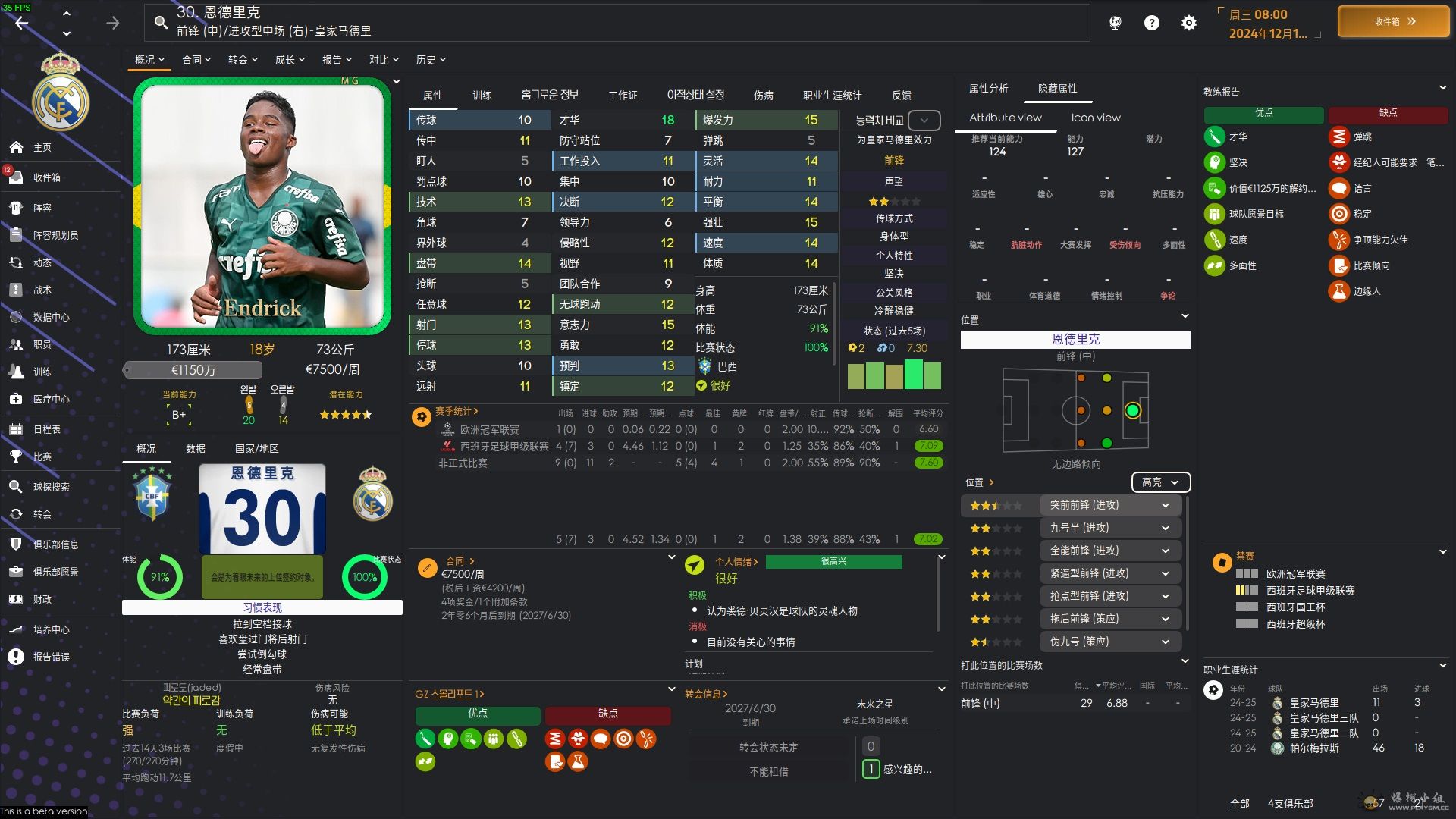Click the Real Madrid club crest
Screen dimensions: 1456x819
pos(60,93)
